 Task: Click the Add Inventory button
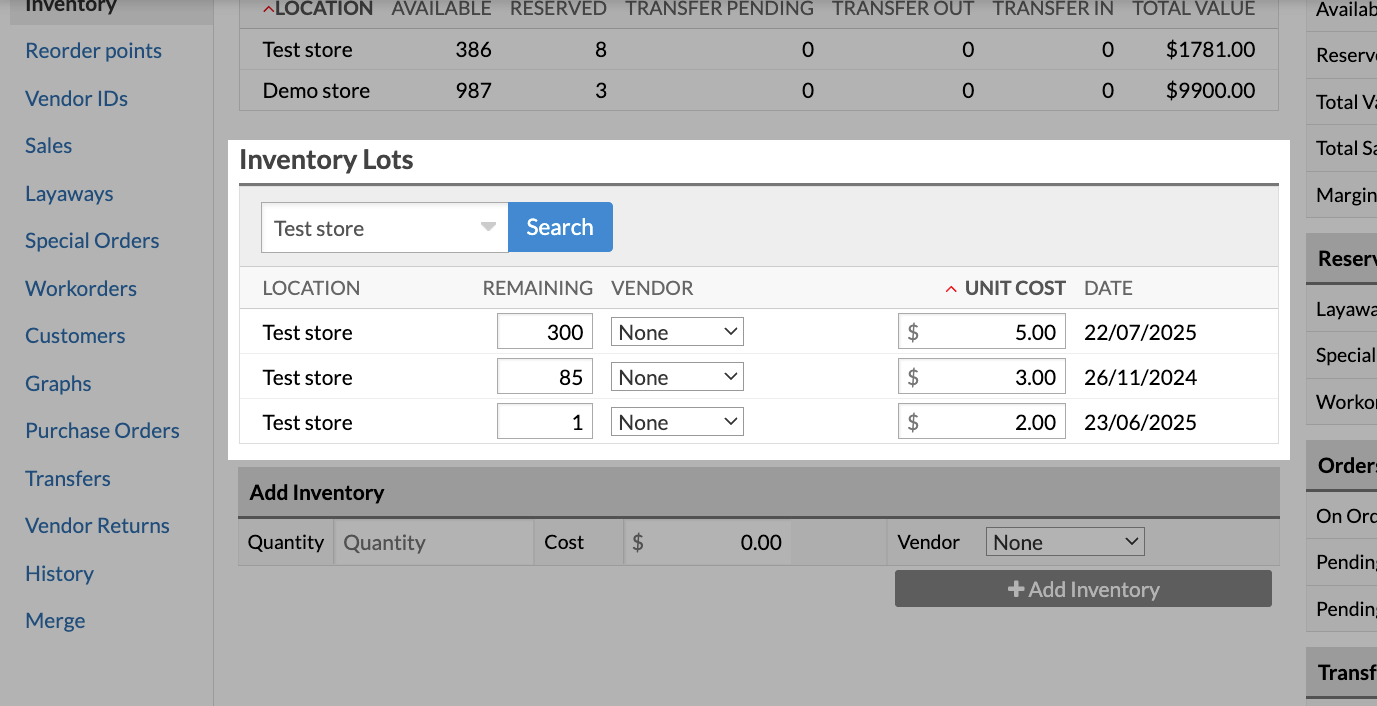(x=1082, y=589)
